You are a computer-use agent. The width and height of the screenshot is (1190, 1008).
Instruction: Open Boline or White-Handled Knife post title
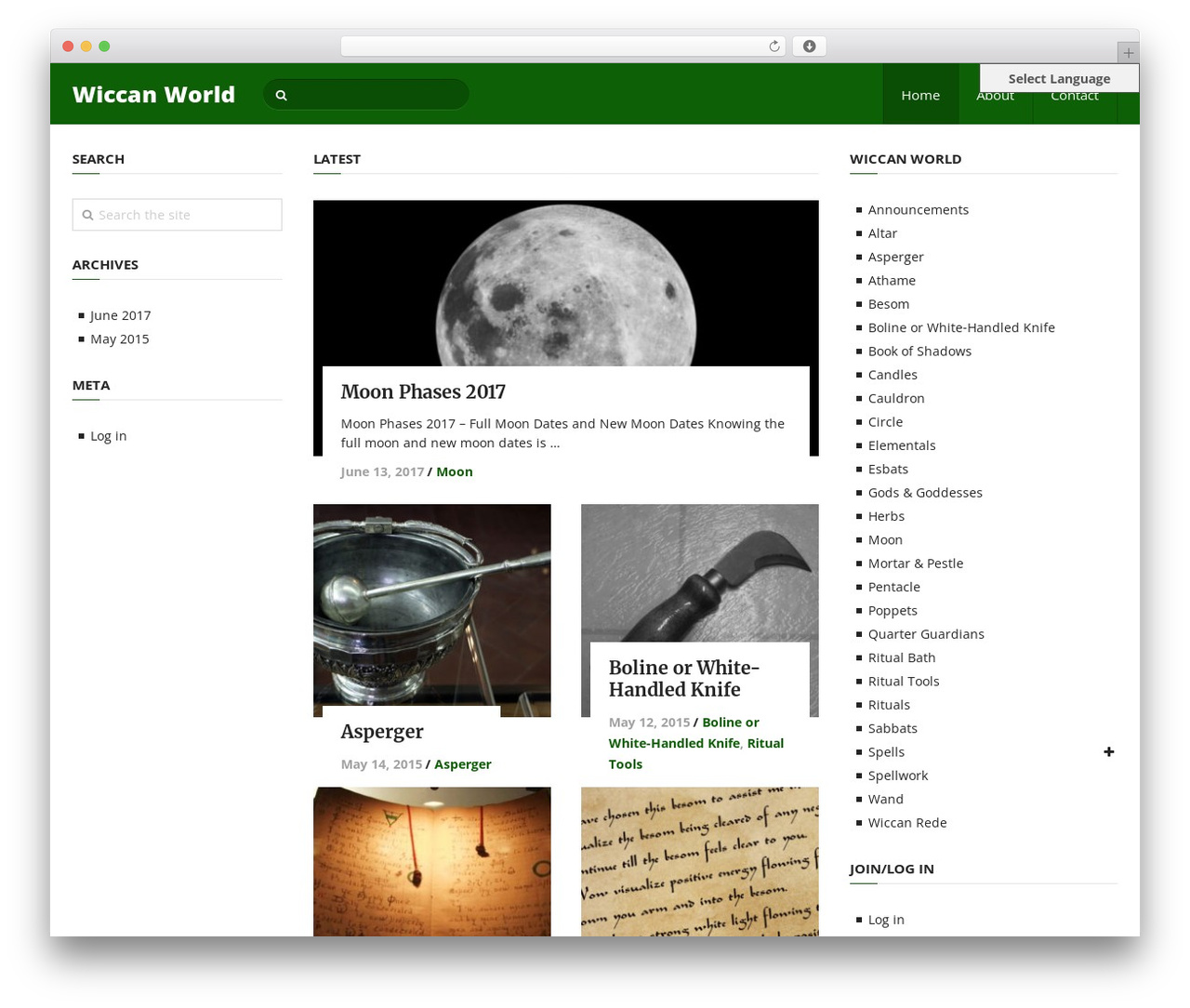click(683, 678)
